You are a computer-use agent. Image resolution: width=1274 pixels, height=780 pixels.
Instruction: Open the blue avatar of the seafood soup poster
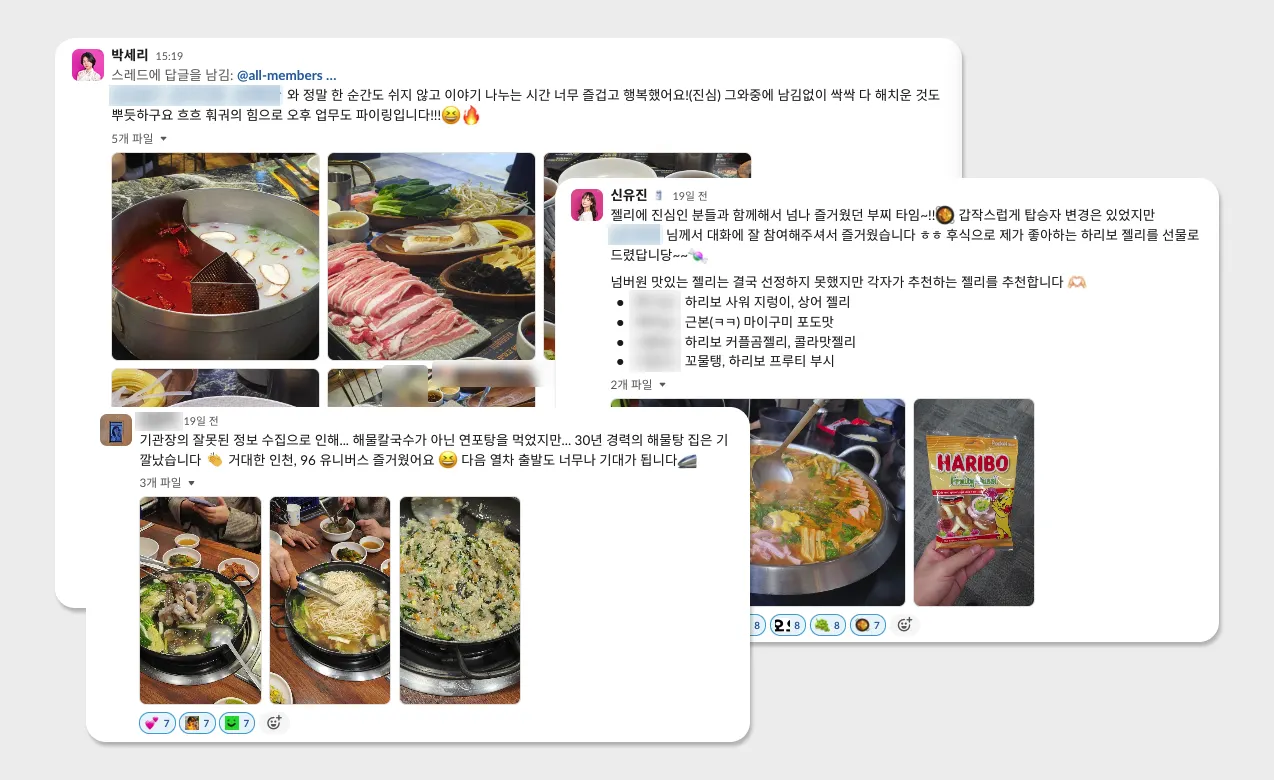[116, 430]
